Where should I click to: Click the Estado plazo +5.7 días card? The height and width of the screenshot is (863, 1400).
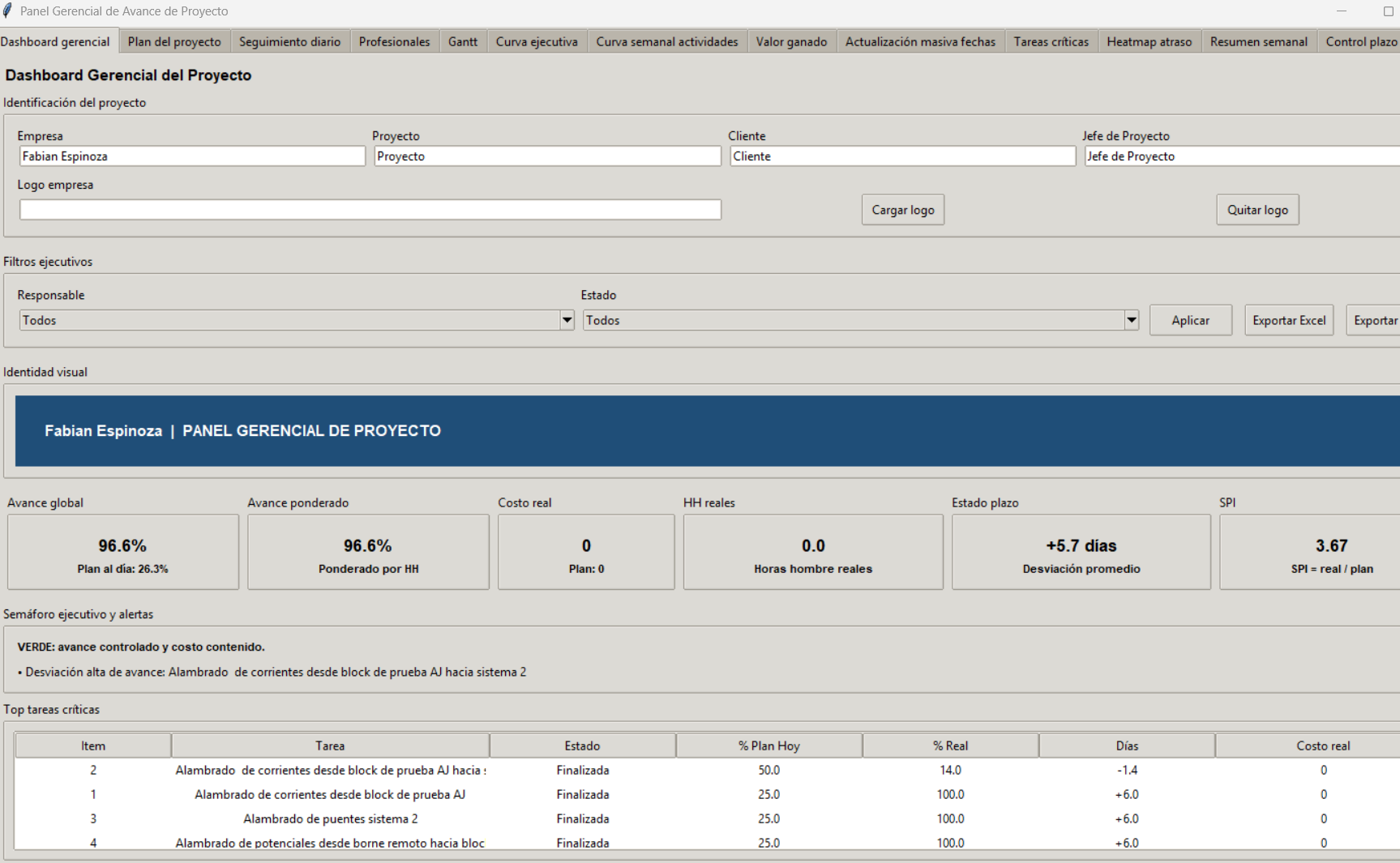(x=1081, y=552)
